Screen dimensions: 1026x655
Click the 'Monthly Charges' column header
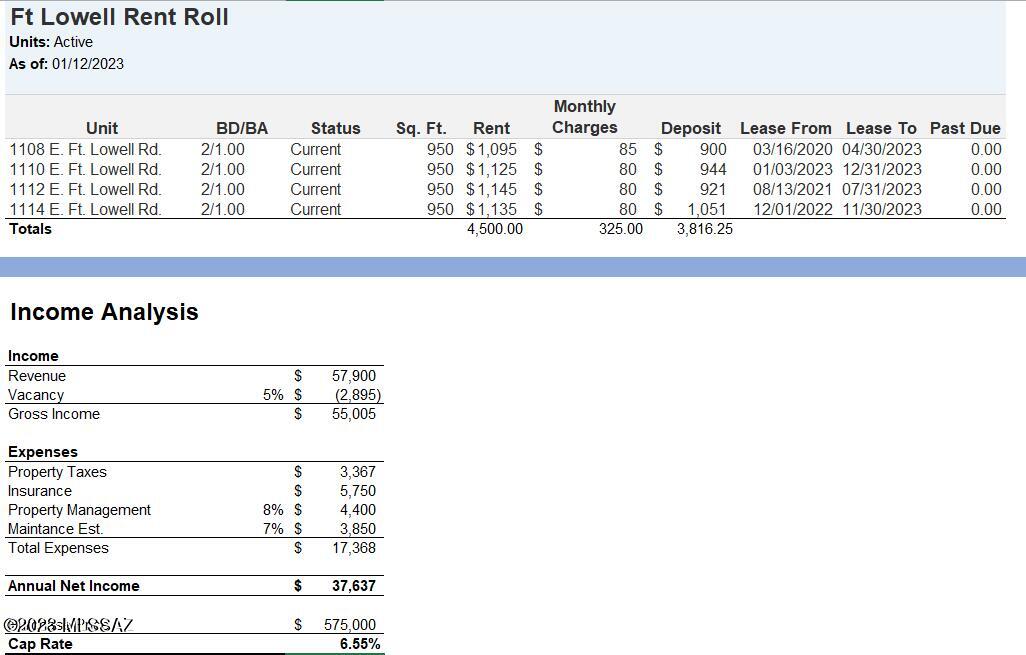pyautogui.click(x=585, y=117)
